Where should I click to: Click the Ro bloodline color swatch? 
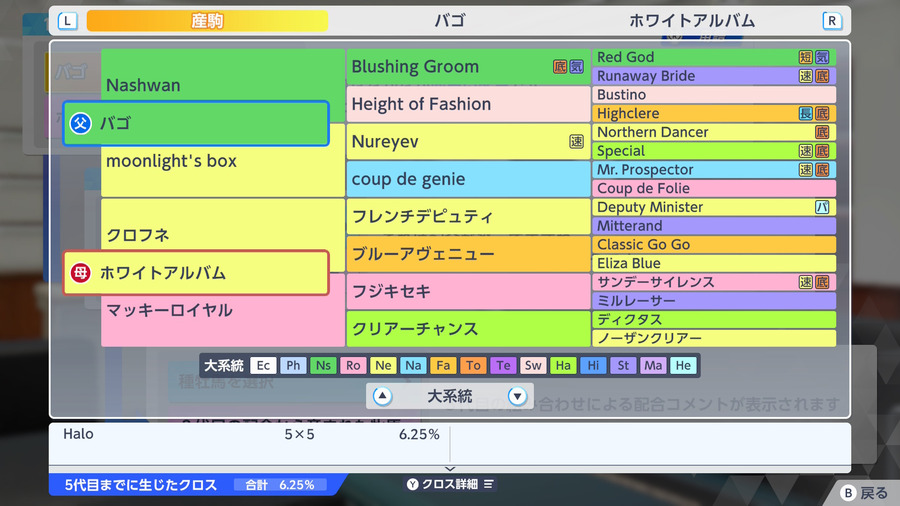pyautogui.click(x=353, y=365)
